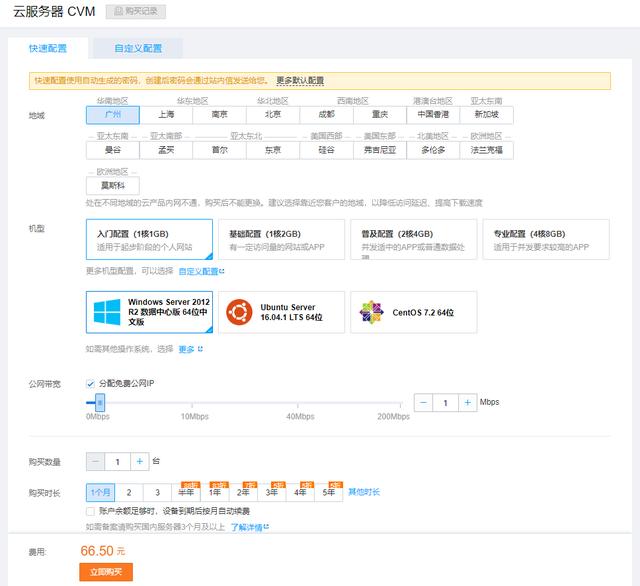Click the 立即购买 button
The width and height of the screenshot is (640, 586).
point(106,572)
